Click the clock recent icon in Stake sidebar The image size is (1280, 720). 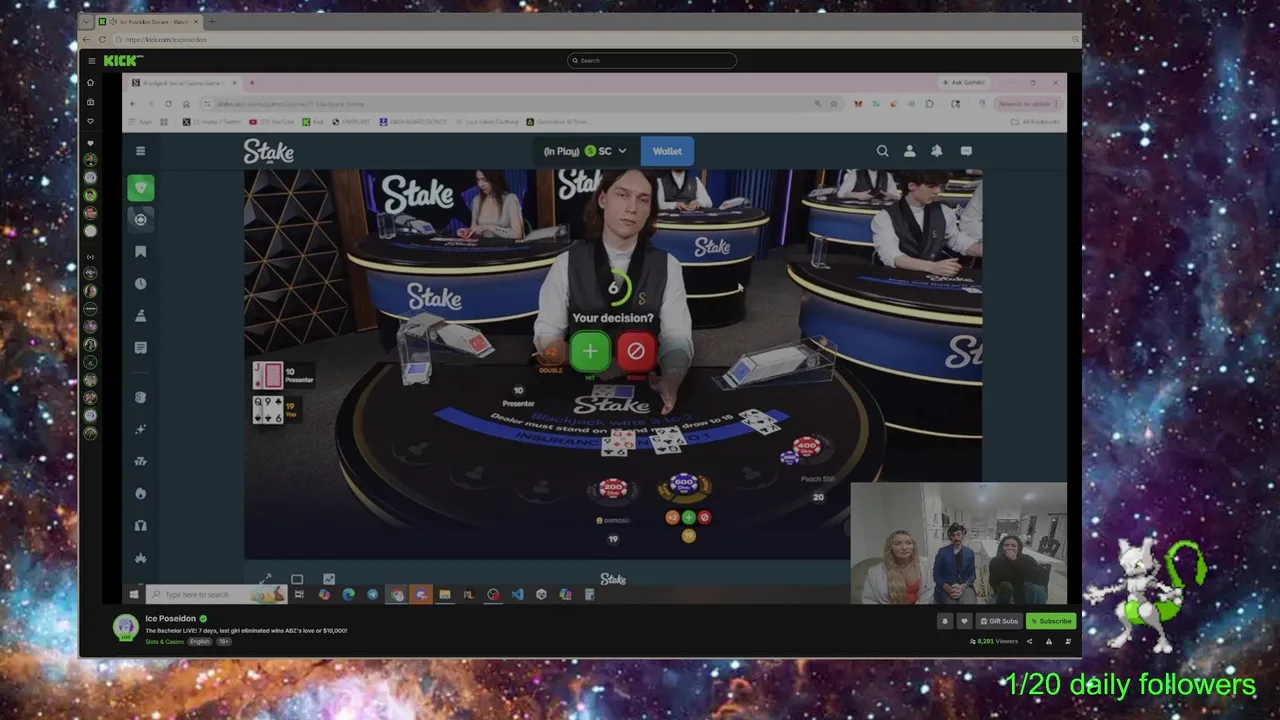tap(141, 284)
